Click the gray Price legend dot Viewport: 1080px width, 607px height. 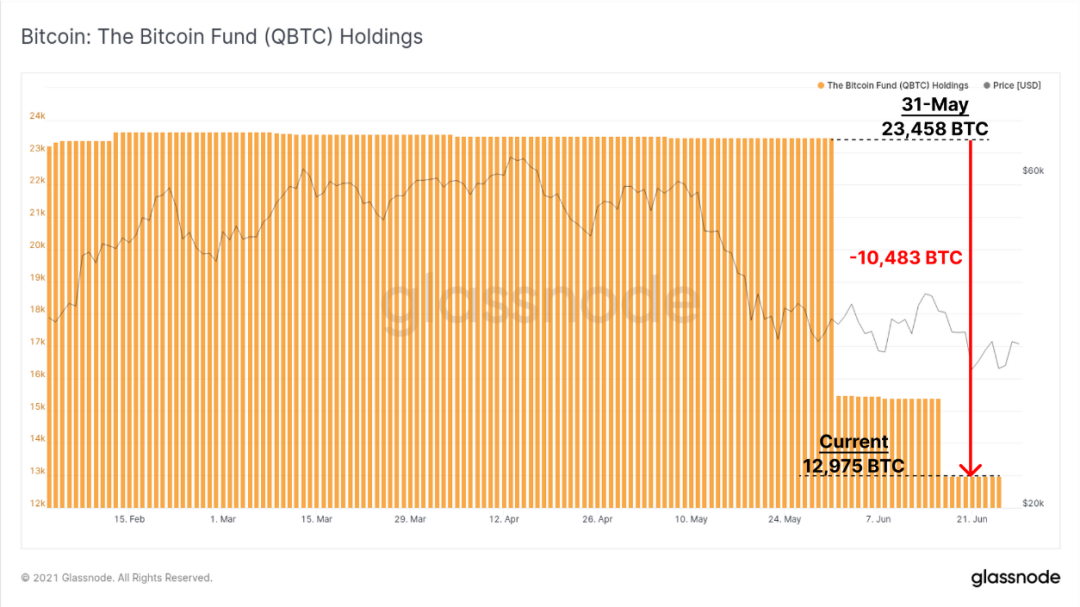click(986, 85)
